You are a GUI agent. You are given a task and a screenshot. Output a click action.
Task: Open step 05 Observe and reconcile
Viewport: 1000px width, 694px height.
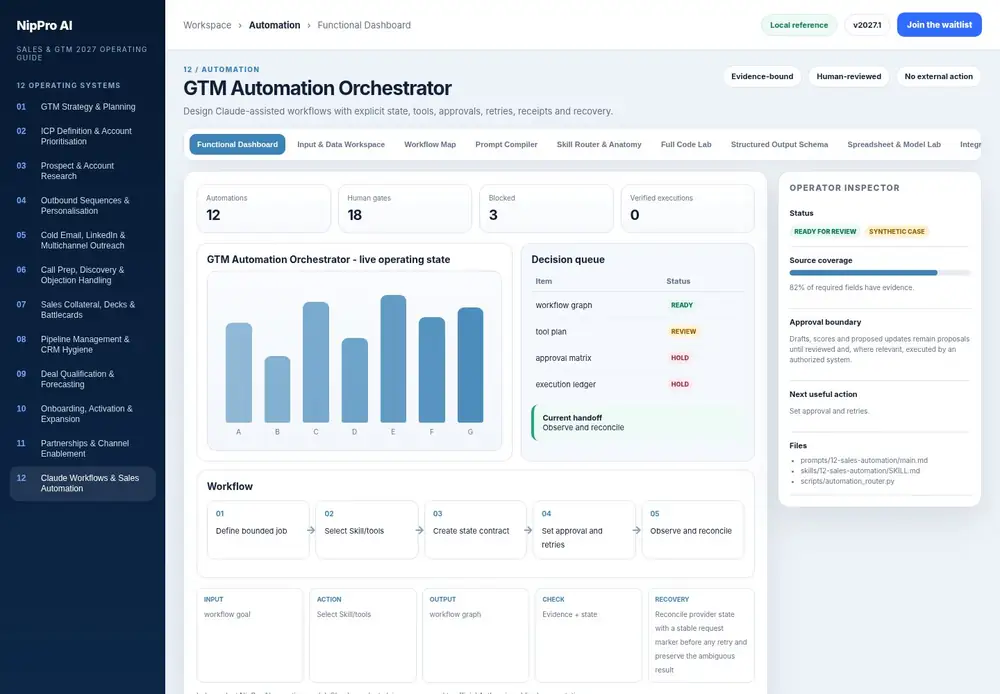click(x=693, y=529)
